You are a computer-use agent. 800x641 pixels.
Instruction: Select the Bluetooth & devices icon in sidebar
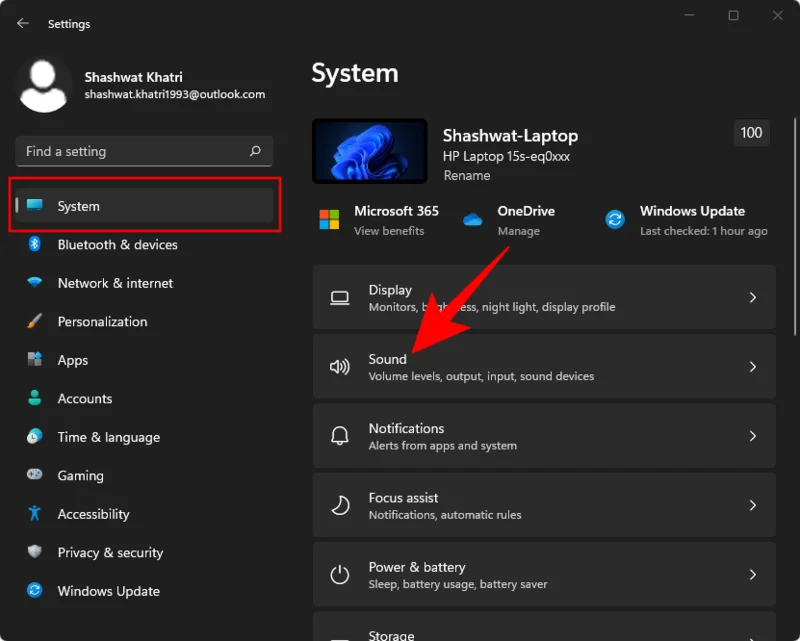(x=34, y=245)
